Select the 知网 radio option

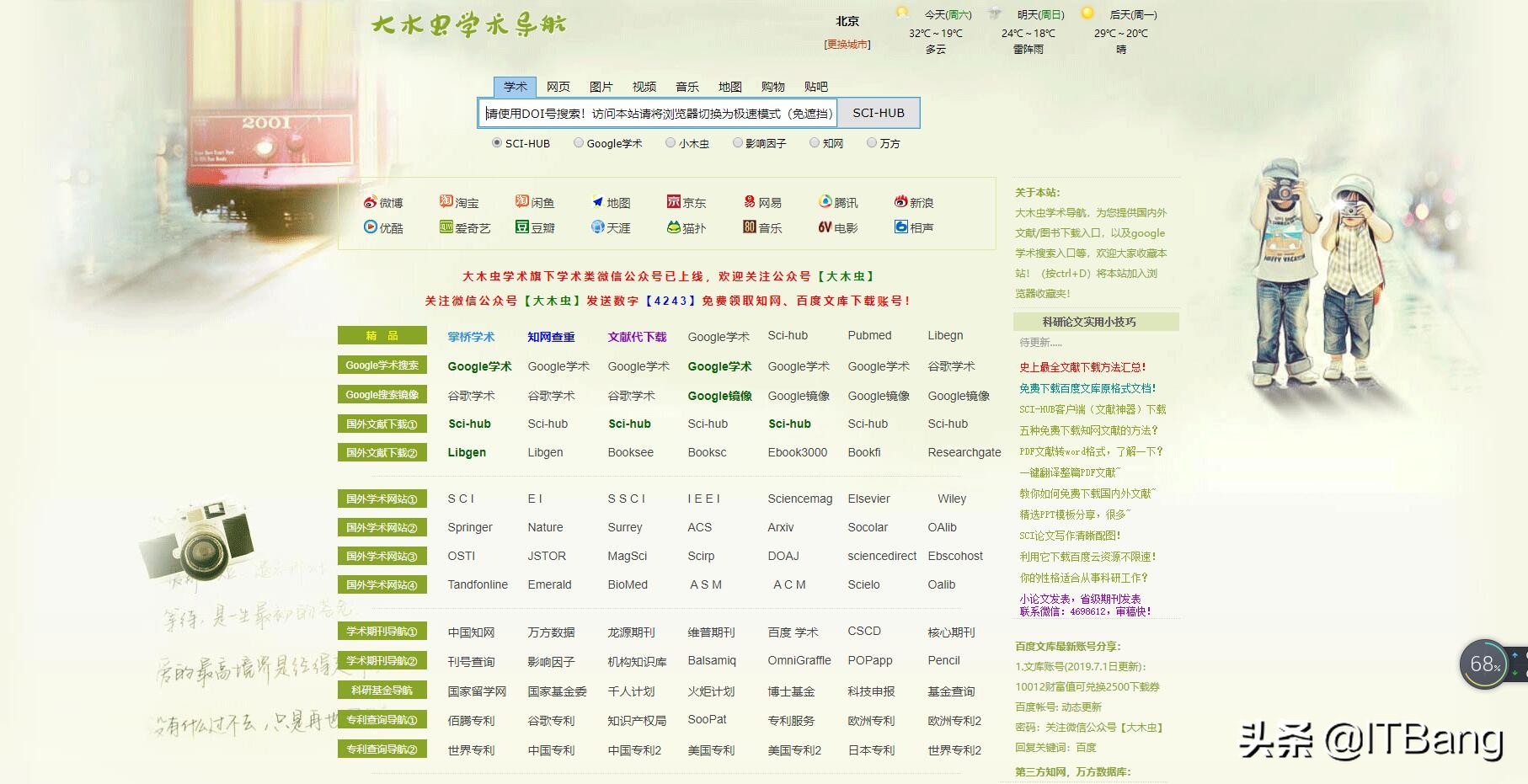(815, 143)
